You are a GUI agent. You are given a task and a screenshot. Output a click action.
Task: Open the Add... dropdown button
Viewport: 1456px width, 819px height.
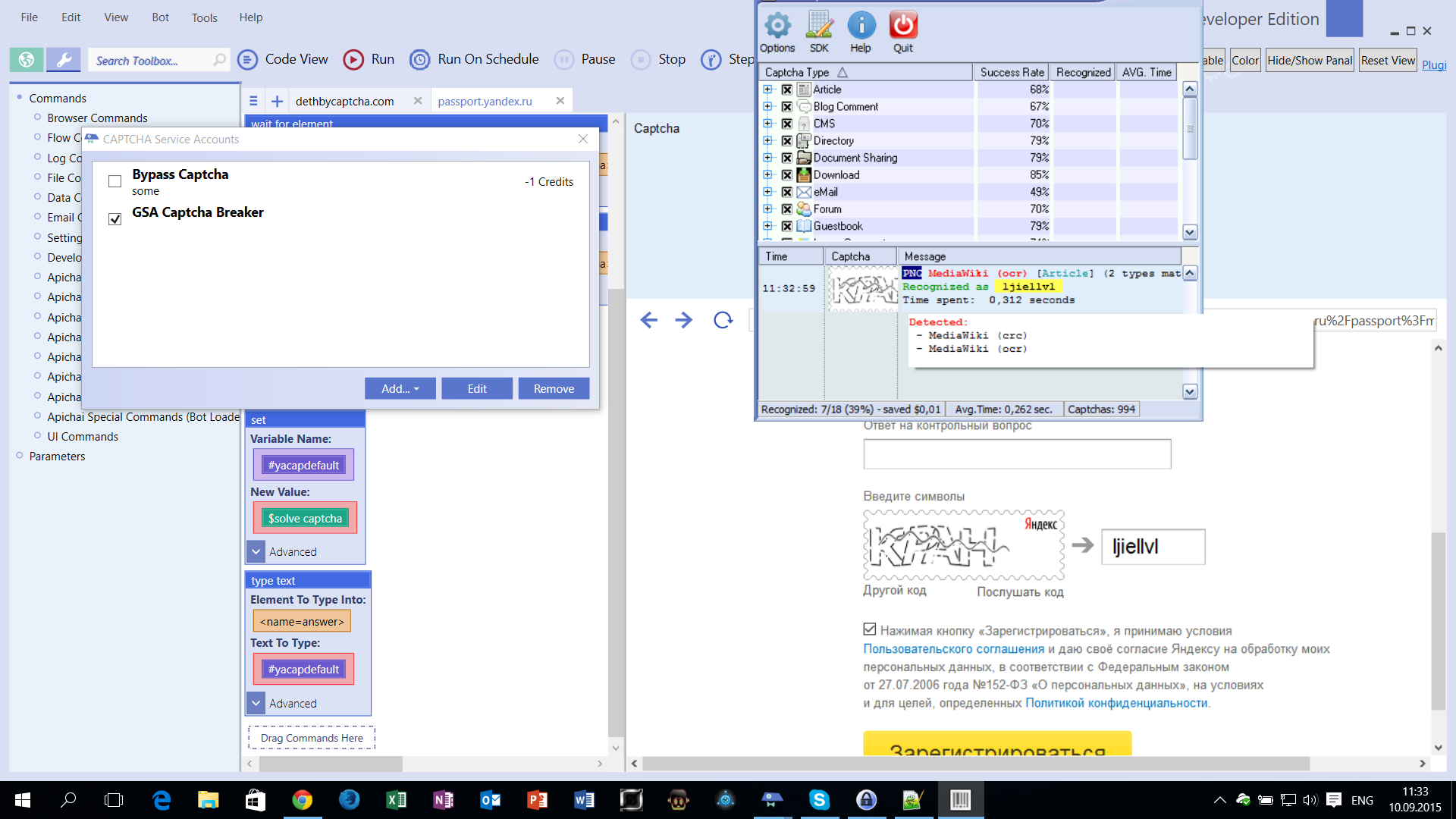pyautogui.click(x=400, y=388)
